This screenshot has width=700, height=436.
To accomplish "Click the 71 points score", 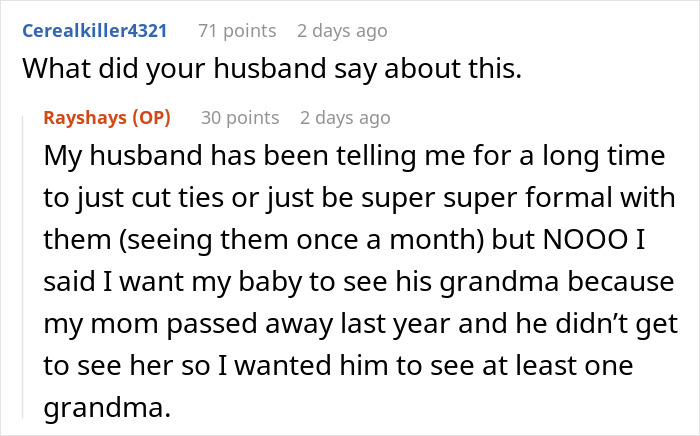I will click(x=234, y=29).
